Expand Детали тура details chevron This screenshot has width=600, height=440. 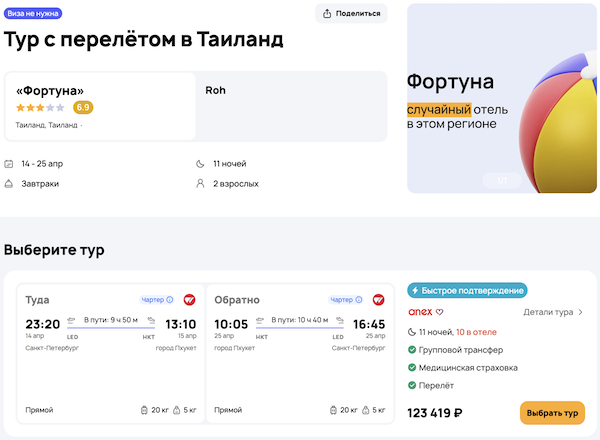pyautogui.click(x=580, y=312)
